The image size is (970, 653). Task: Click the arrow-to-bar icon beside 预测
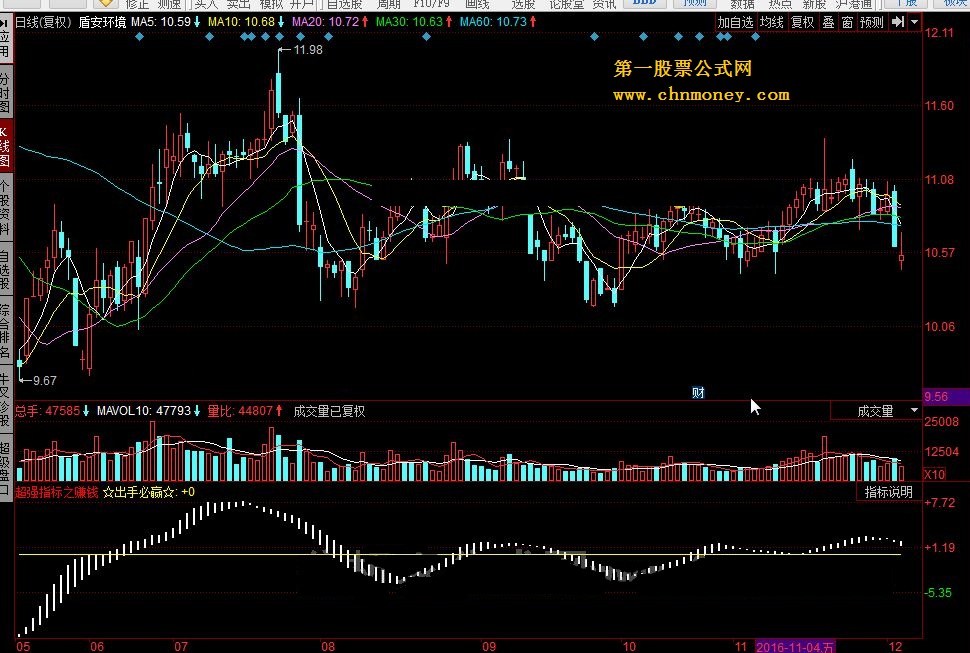898,22
